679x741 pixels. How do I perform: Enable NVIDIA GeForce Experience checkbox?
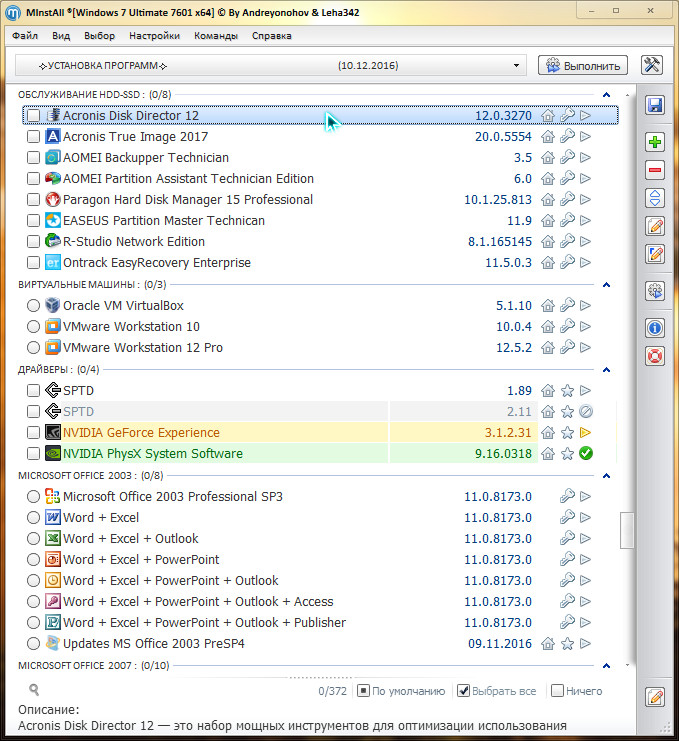click(x=33, y=432)
